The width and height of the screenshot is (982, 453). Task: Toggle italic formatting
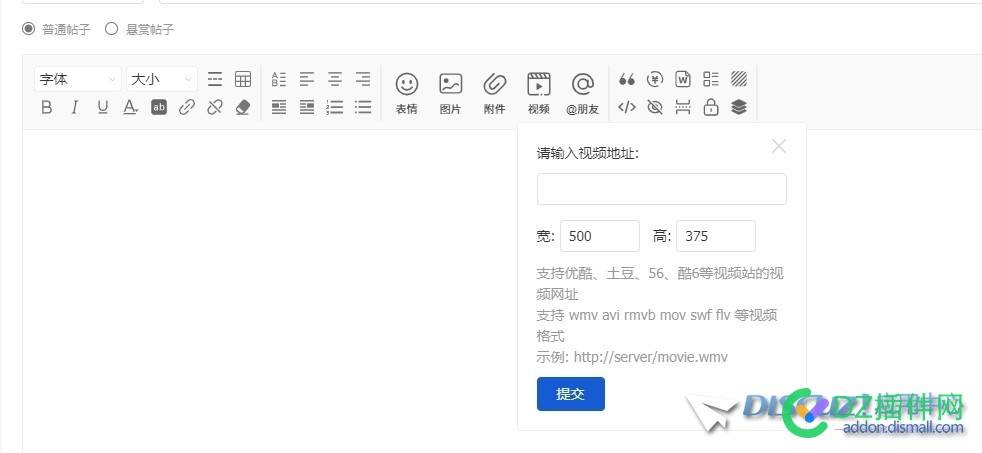(75, 107)
